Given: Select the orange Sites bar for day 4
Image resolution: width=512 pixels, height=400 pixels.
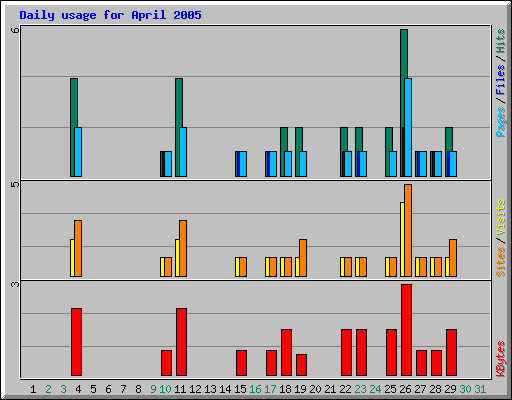Looking at the screenshot, I should tap(78, 248).
